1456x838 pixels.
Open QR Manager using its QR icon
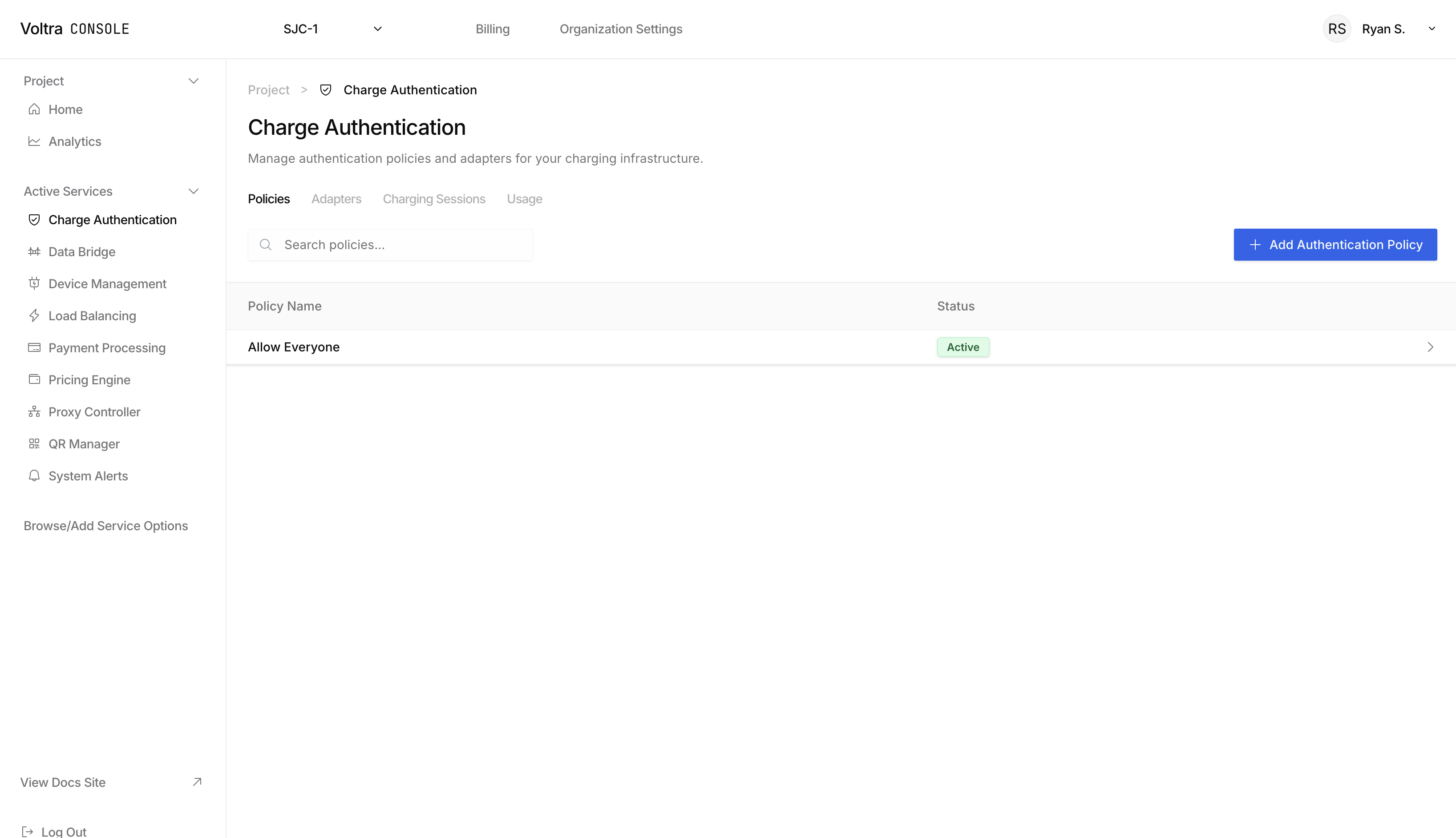34,443
